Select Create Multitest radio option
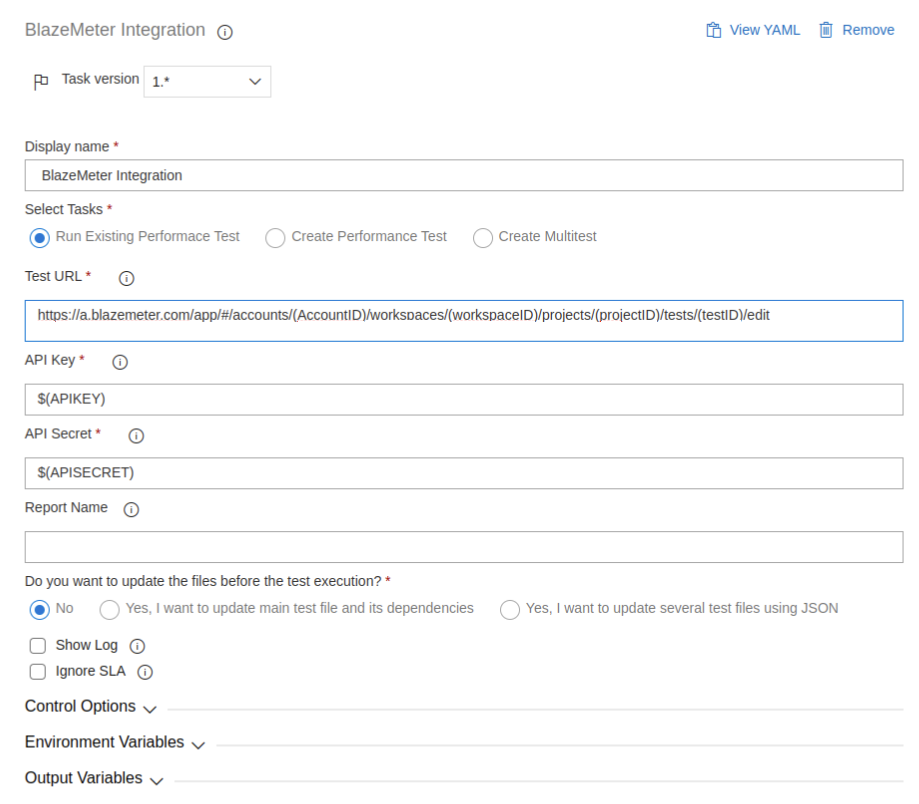The image size is (919, 804). coord(482,238)
